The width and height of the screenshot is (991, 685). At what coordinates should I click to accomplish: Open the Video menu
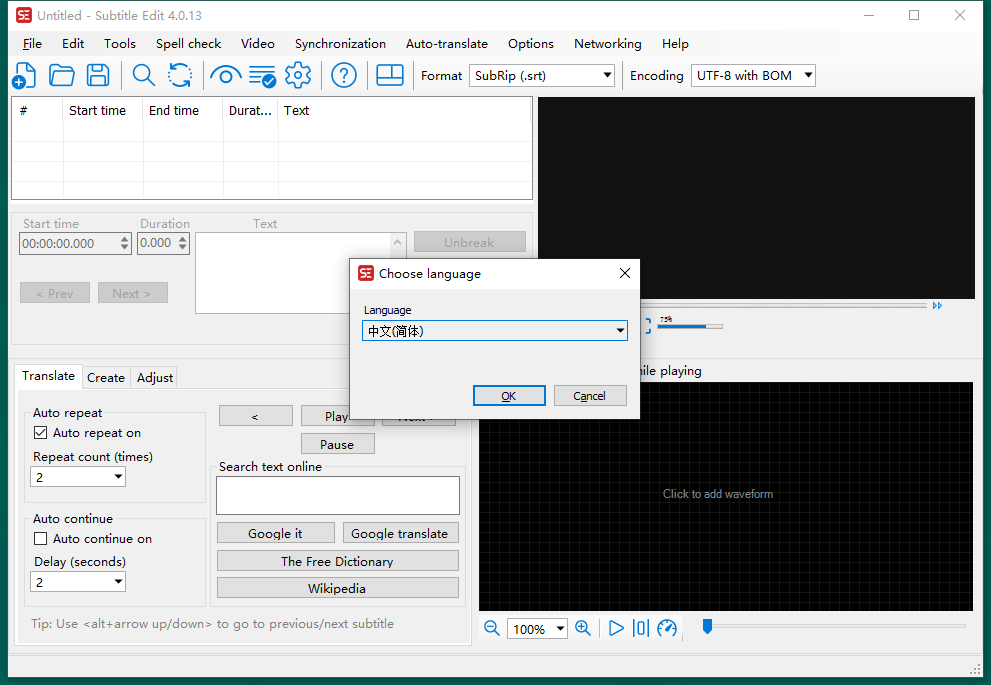click(x=258, y=44)
